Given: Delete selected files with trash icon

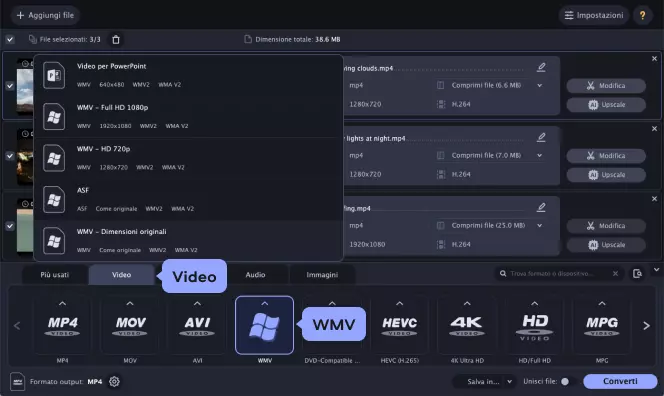Looking at the screenshot, I should point(116,39).
